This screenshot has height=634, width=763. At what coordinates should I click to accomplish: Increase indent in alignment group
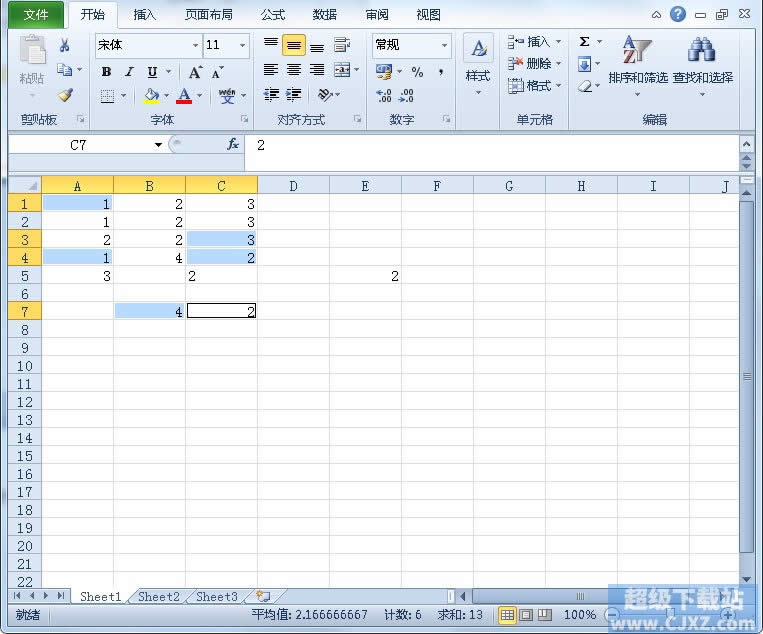pos(293,94)
